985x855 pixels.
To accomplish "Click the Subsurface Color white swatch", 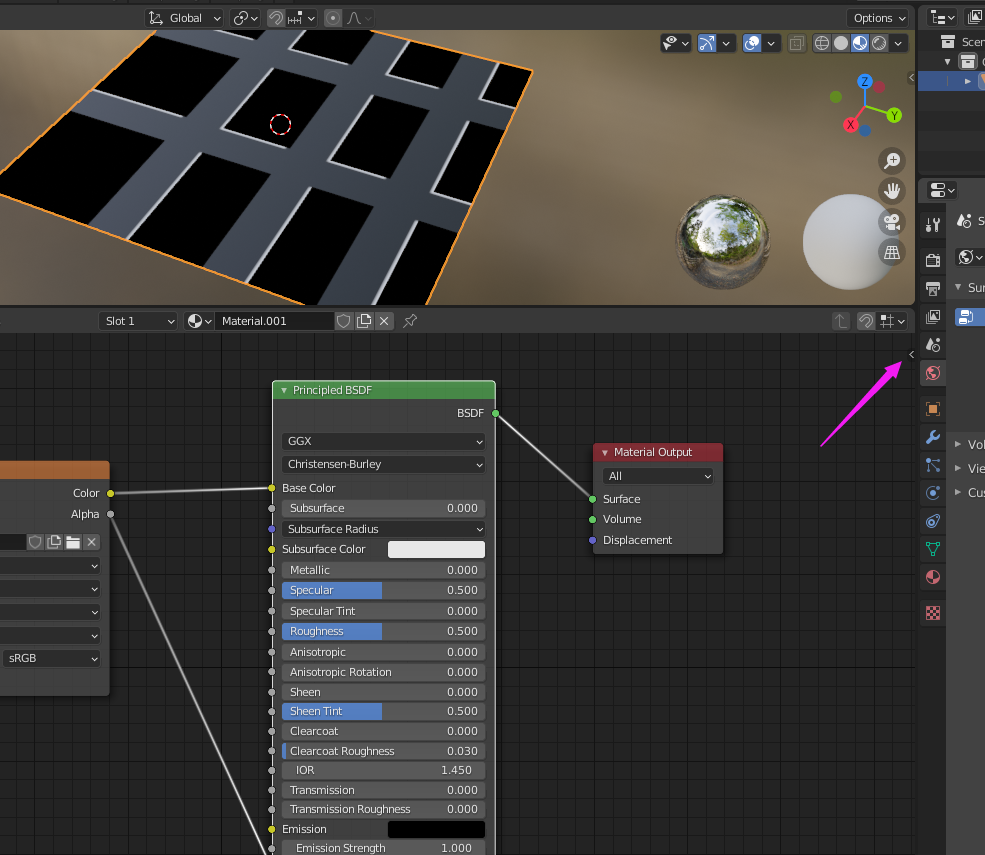I will pyautogui.click(x=437, y=549).
